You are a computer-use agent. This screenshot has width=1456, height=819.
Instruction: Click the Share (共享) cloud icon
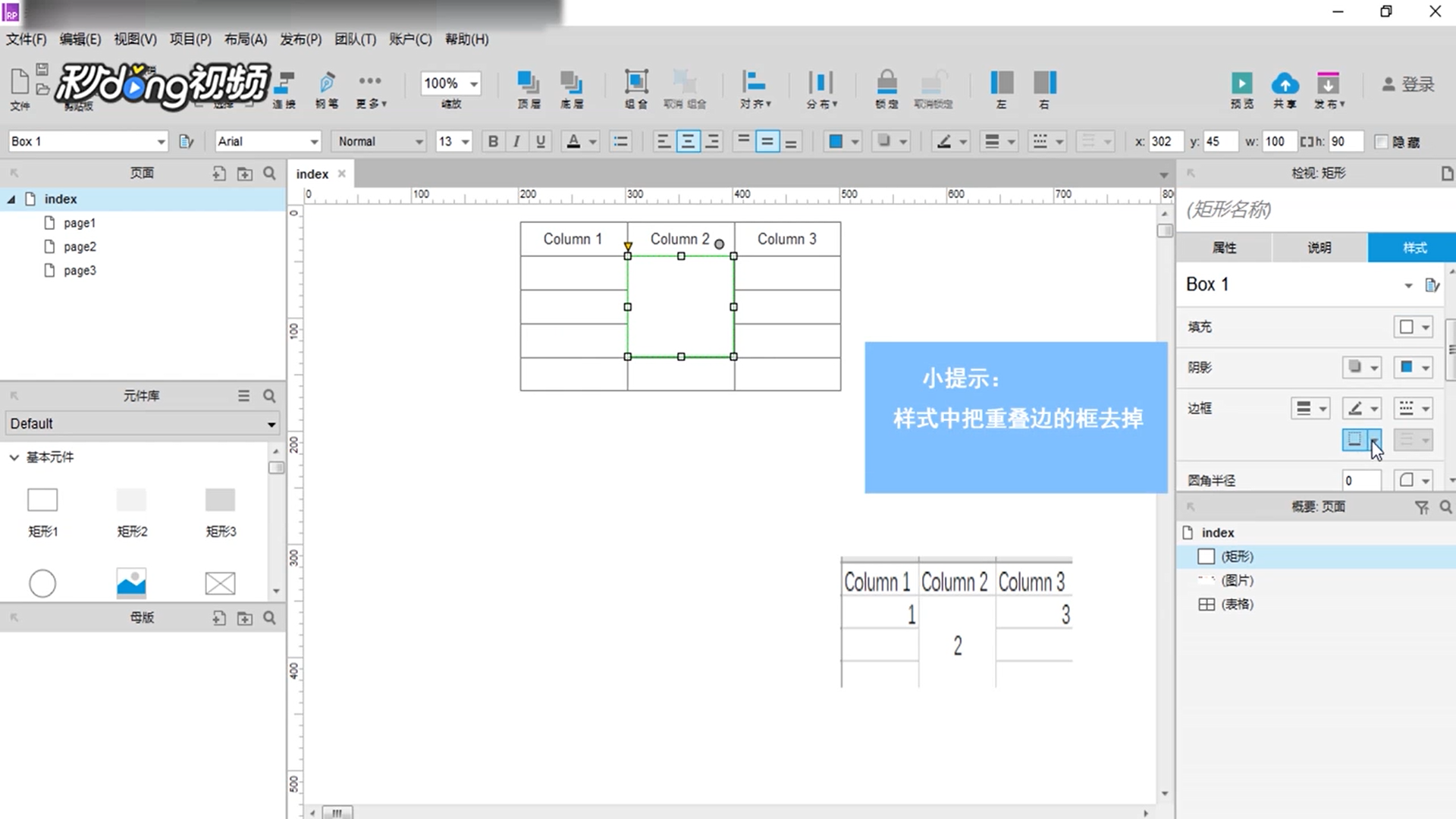point(1285,83)
